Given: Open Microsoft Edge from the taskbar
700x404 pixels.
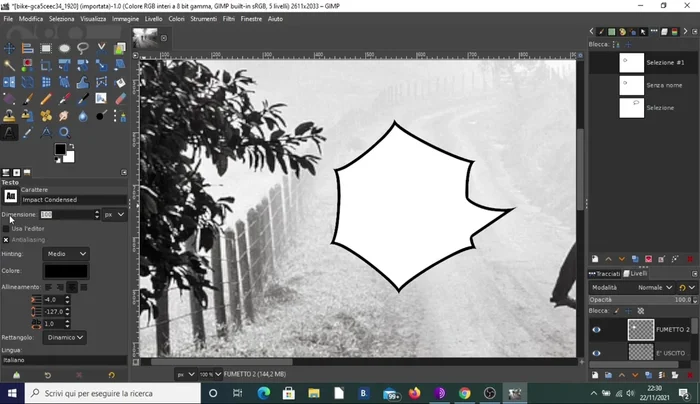Looking at the screenshot, I should (x=264, y=393).
